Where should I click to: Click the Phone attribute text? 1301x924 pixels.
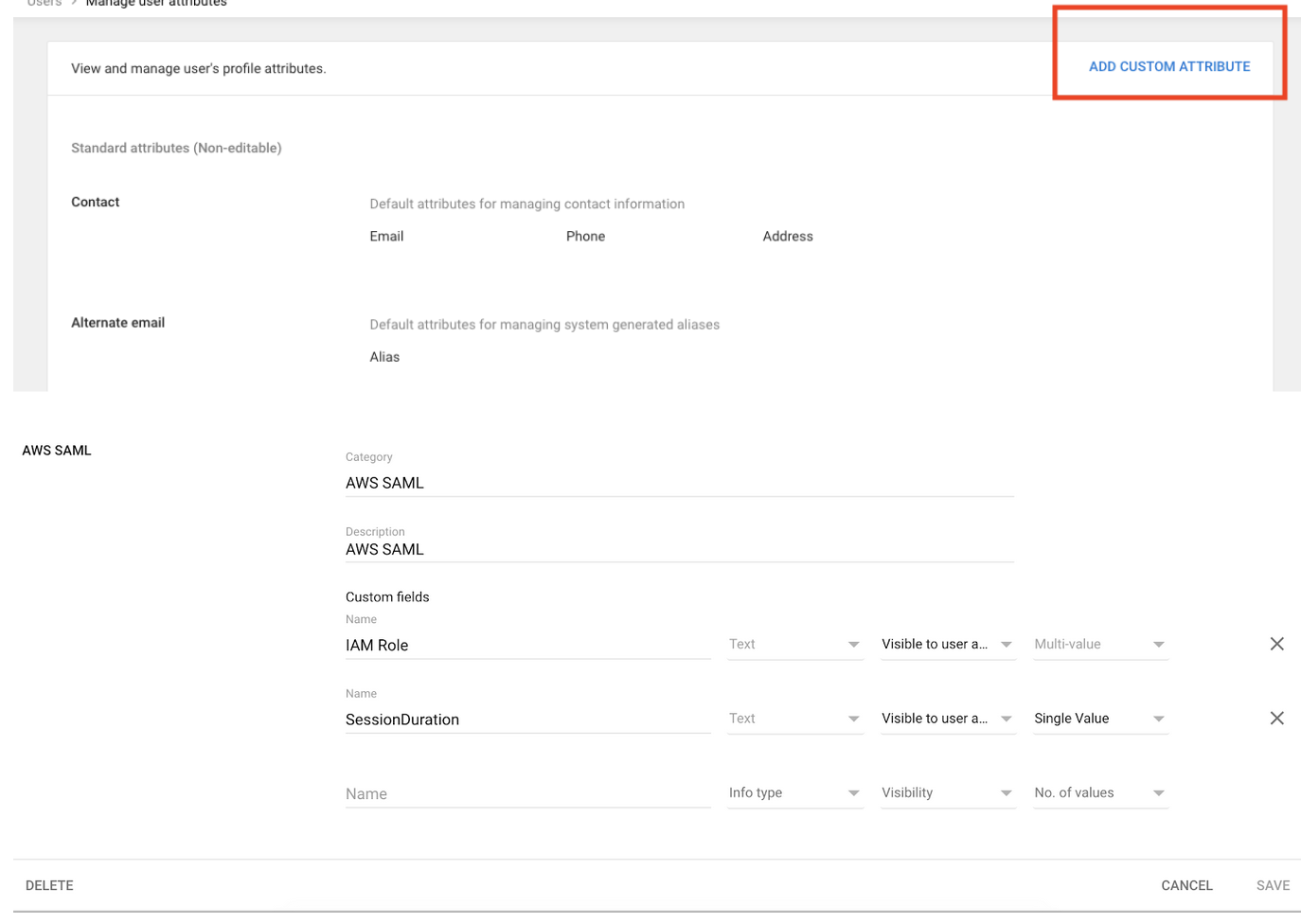(585, 236)
